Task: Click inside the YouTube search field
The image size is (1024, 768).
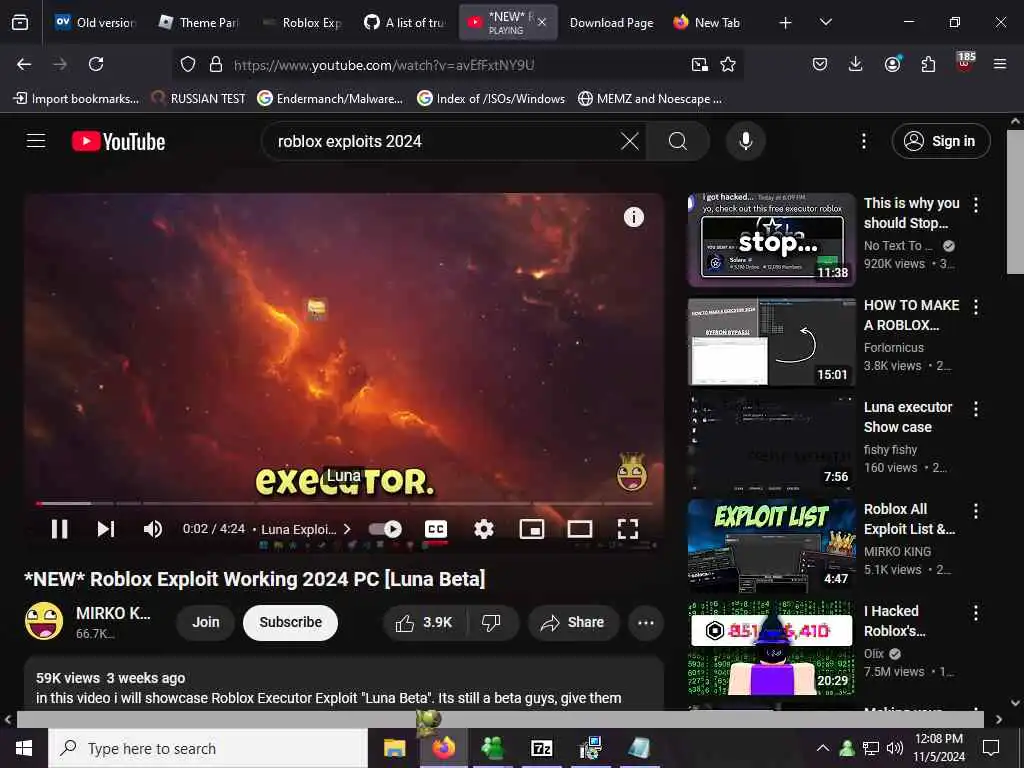Action: pos(444,141)
